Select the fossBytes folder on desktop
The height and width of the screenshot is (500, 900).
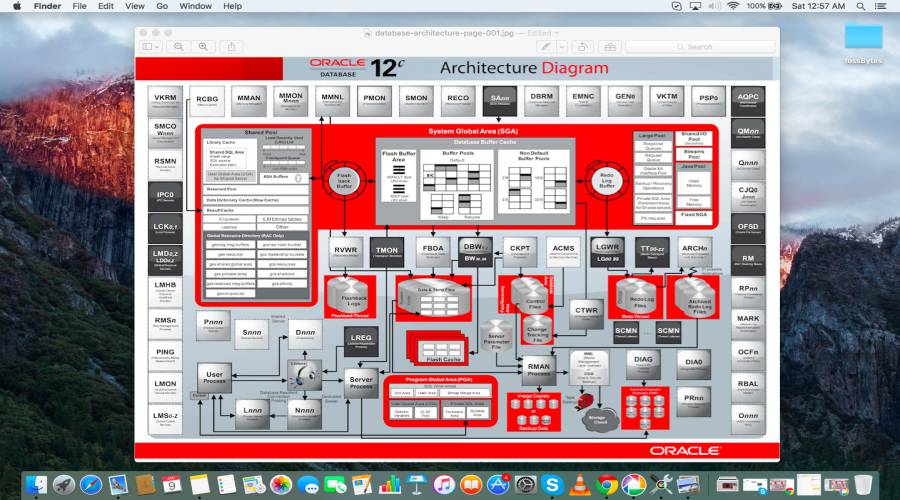click(x=863, y=42)
